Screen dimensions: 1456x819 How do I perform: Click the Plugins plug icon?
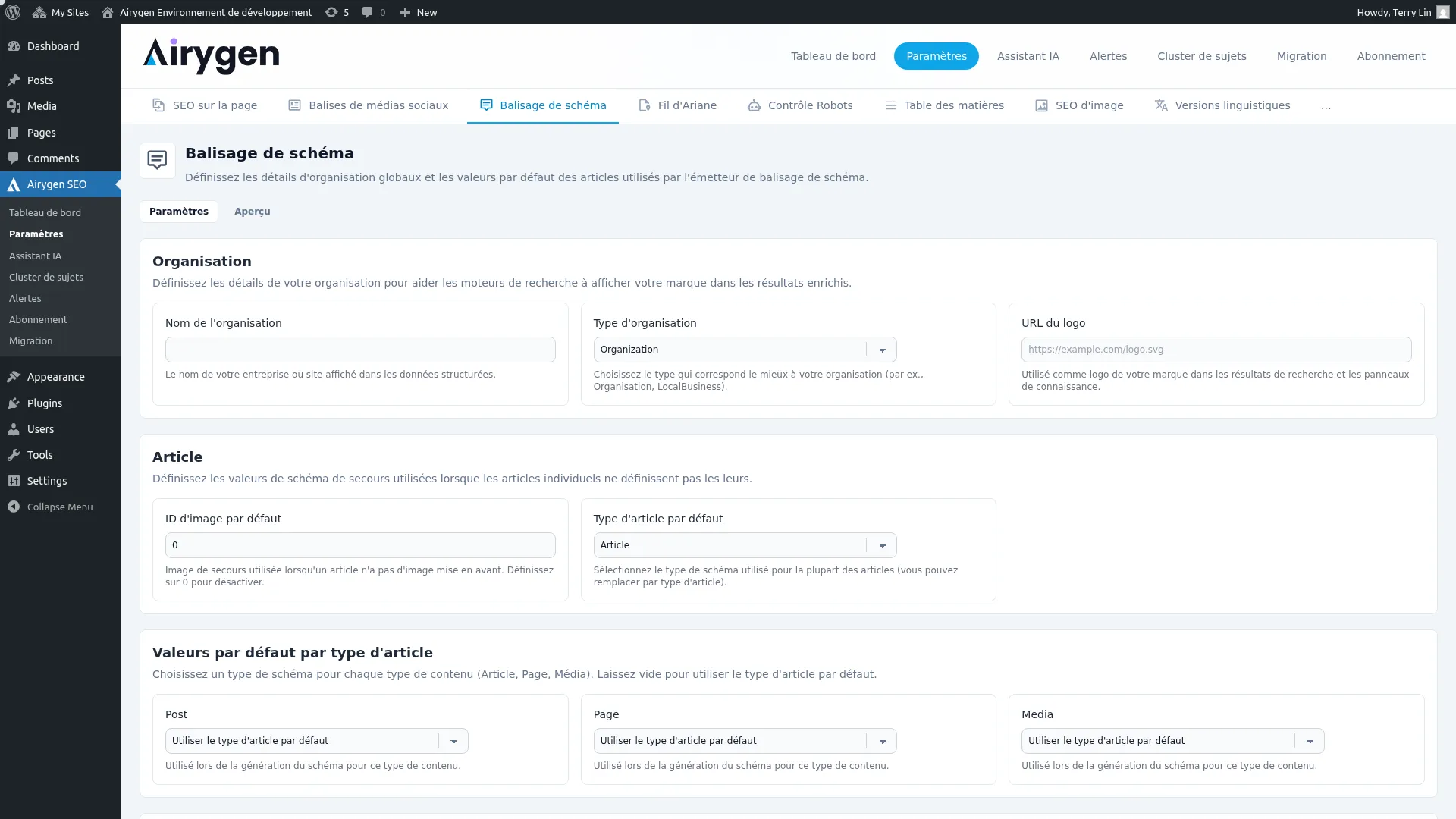(14, 403)
